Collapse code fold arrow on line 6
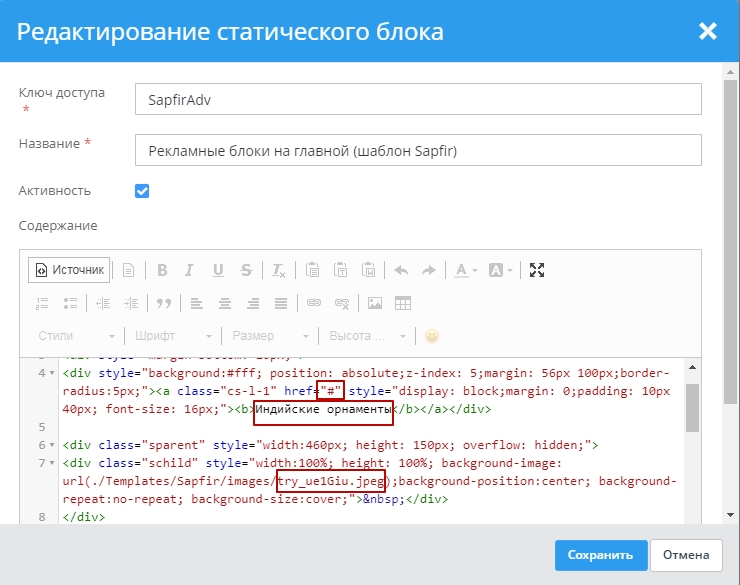740x585 pixels. click(54, 445)
